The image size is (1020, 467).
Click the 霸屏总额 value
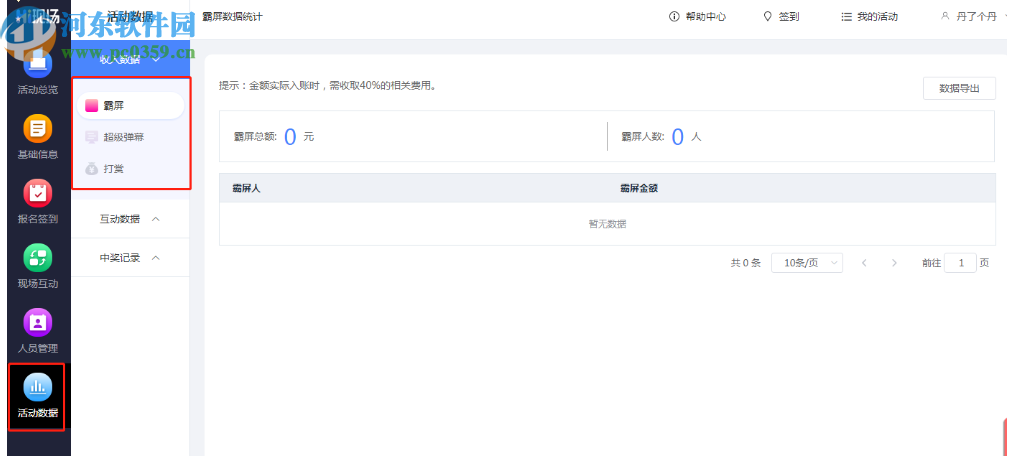290,137
